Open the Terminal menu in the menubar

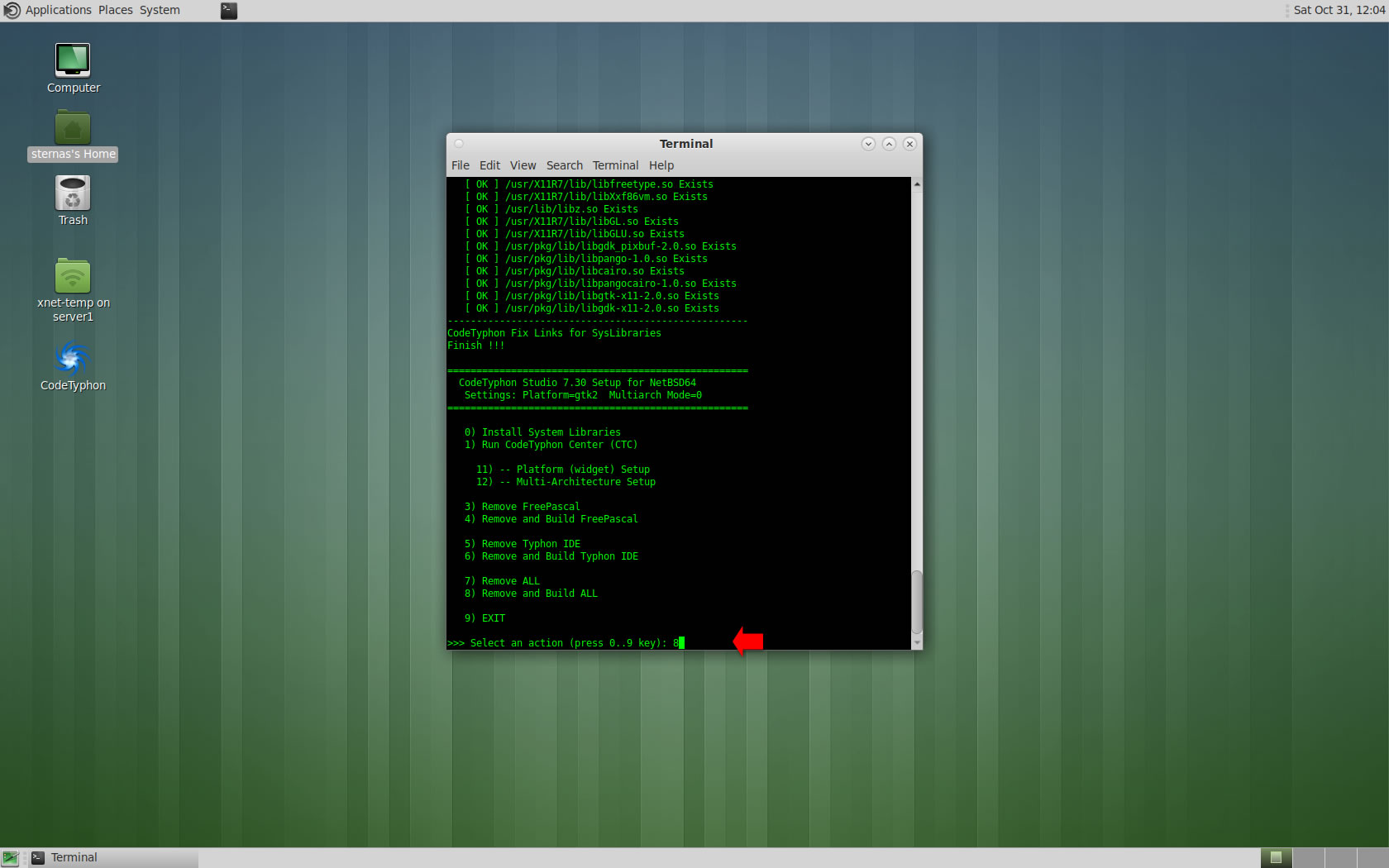(x=615, y=165)
